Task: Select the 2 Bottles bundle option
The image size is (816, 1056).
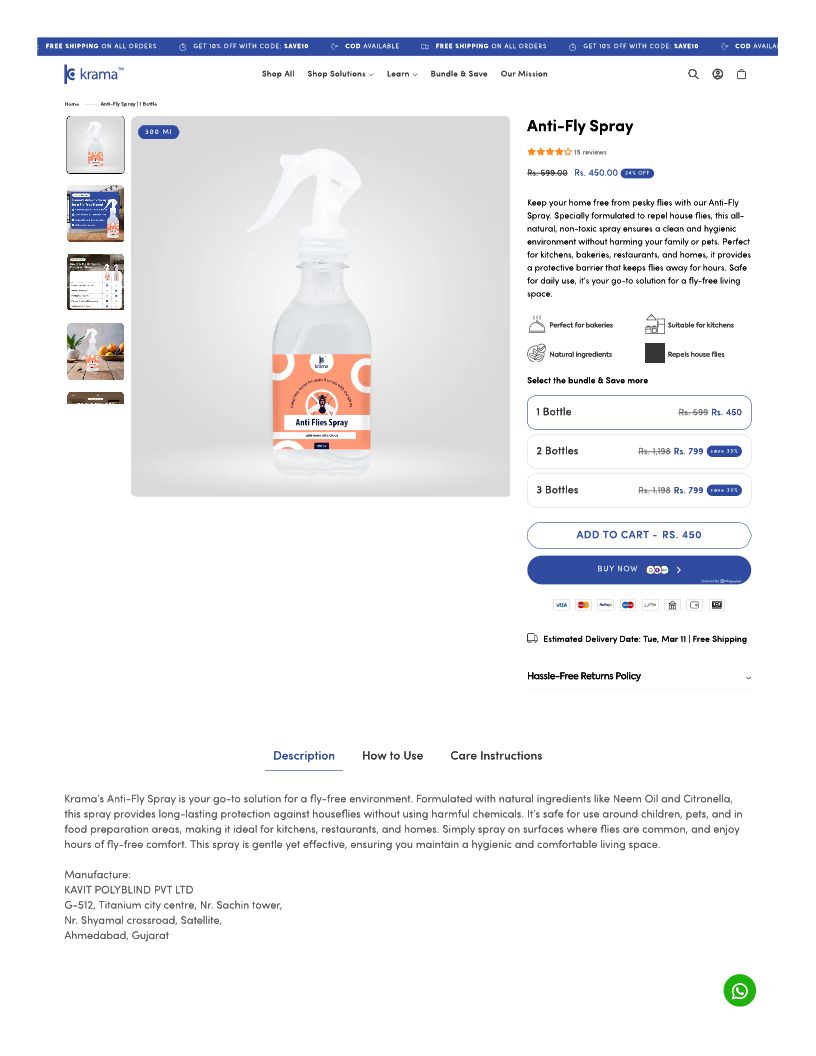Action: [x=639, y=451]
